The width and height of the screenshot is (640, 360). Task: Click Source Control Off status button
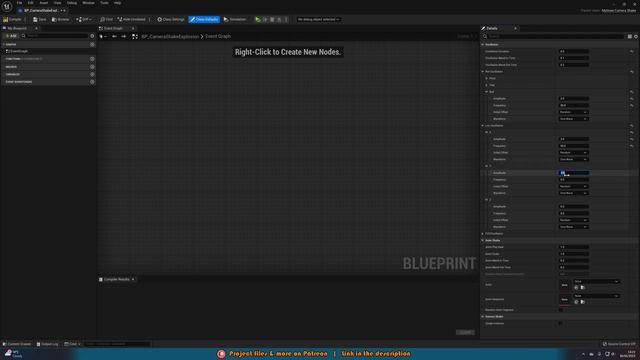[x=619, y=344]
